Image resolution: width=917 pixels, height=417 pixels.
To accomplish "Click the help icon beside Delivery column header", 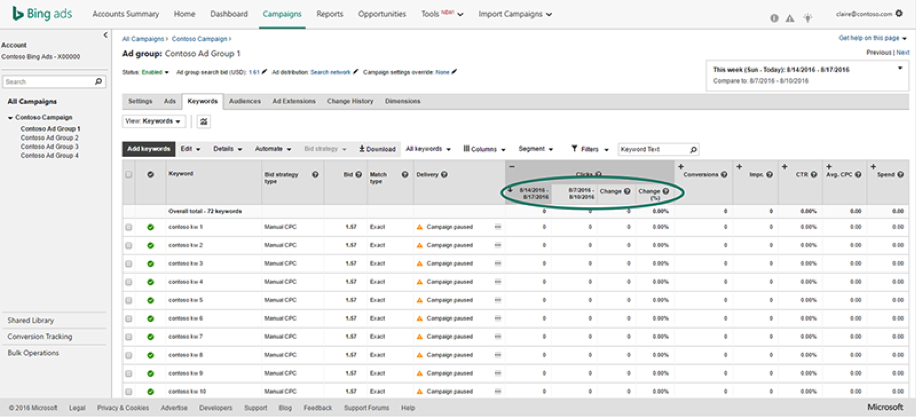I will (x=444, y=174).
